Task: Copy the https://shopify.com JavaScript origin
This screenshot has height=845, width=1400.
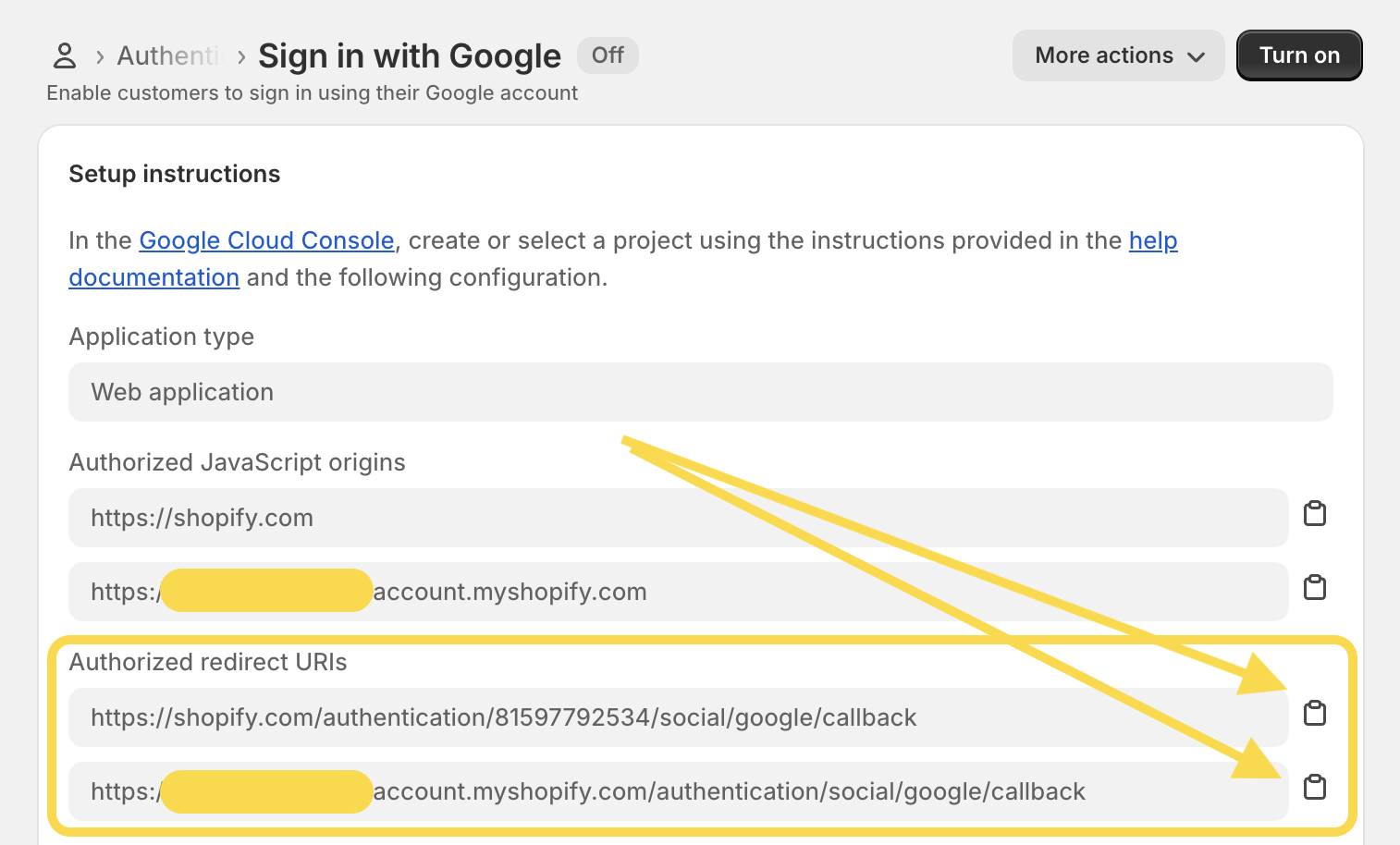Action: click(x=1314, y=514)
